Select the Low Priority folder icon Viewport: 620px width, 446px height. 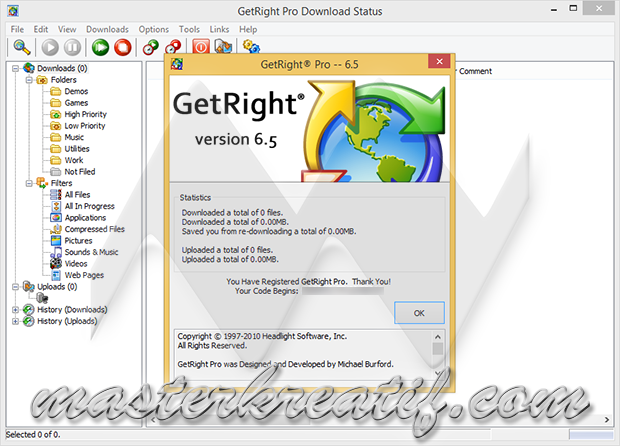55,126
